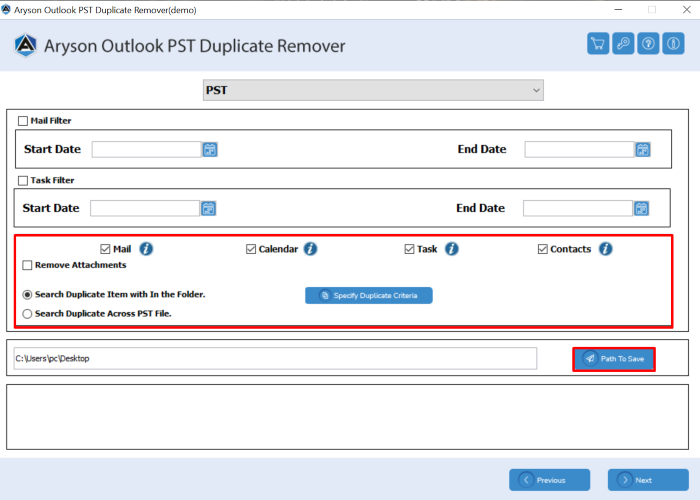Click the about info icon in header
The image size is (700, 500).
pos(673,44)
